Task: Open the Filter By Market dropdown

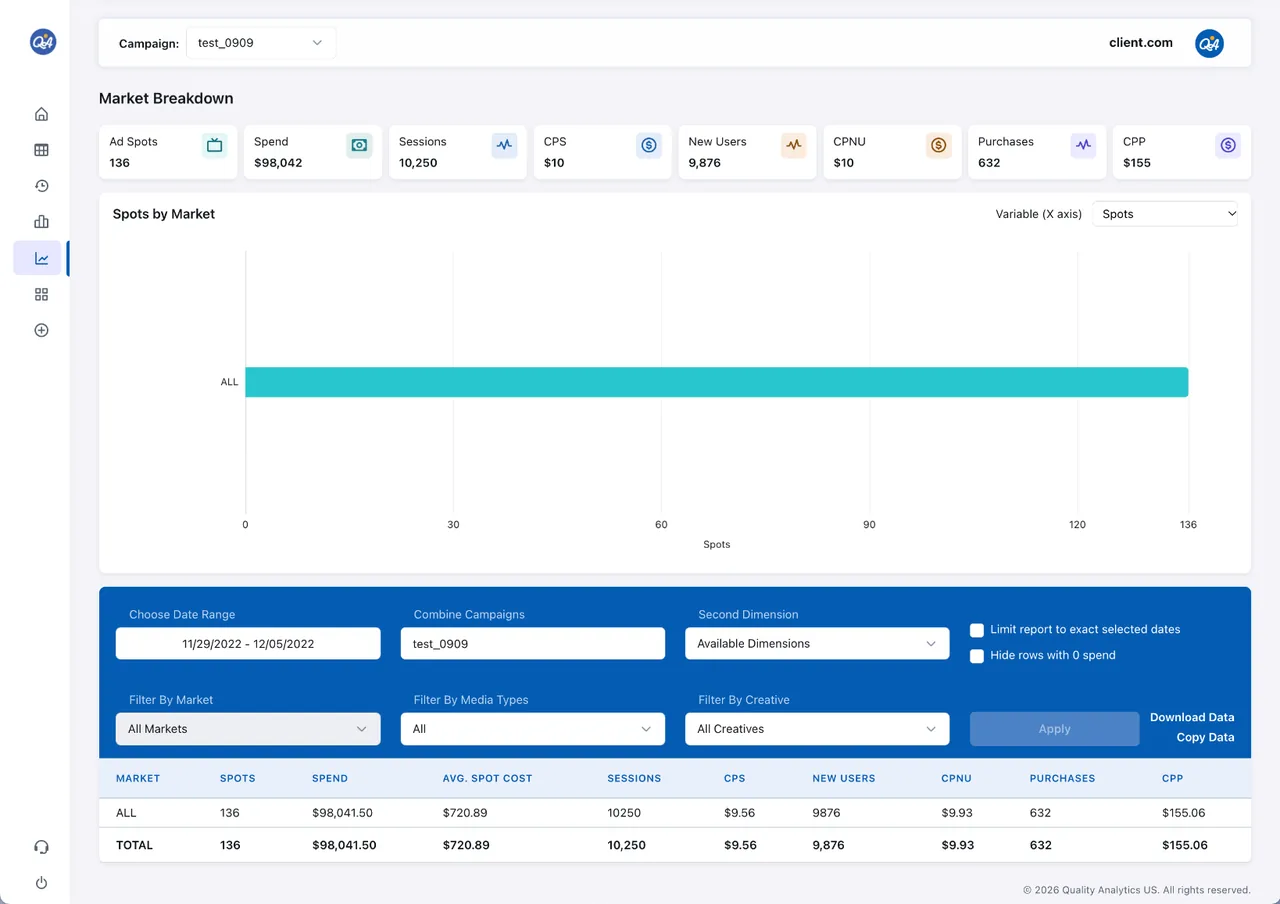Action: (x=248, y=729)
